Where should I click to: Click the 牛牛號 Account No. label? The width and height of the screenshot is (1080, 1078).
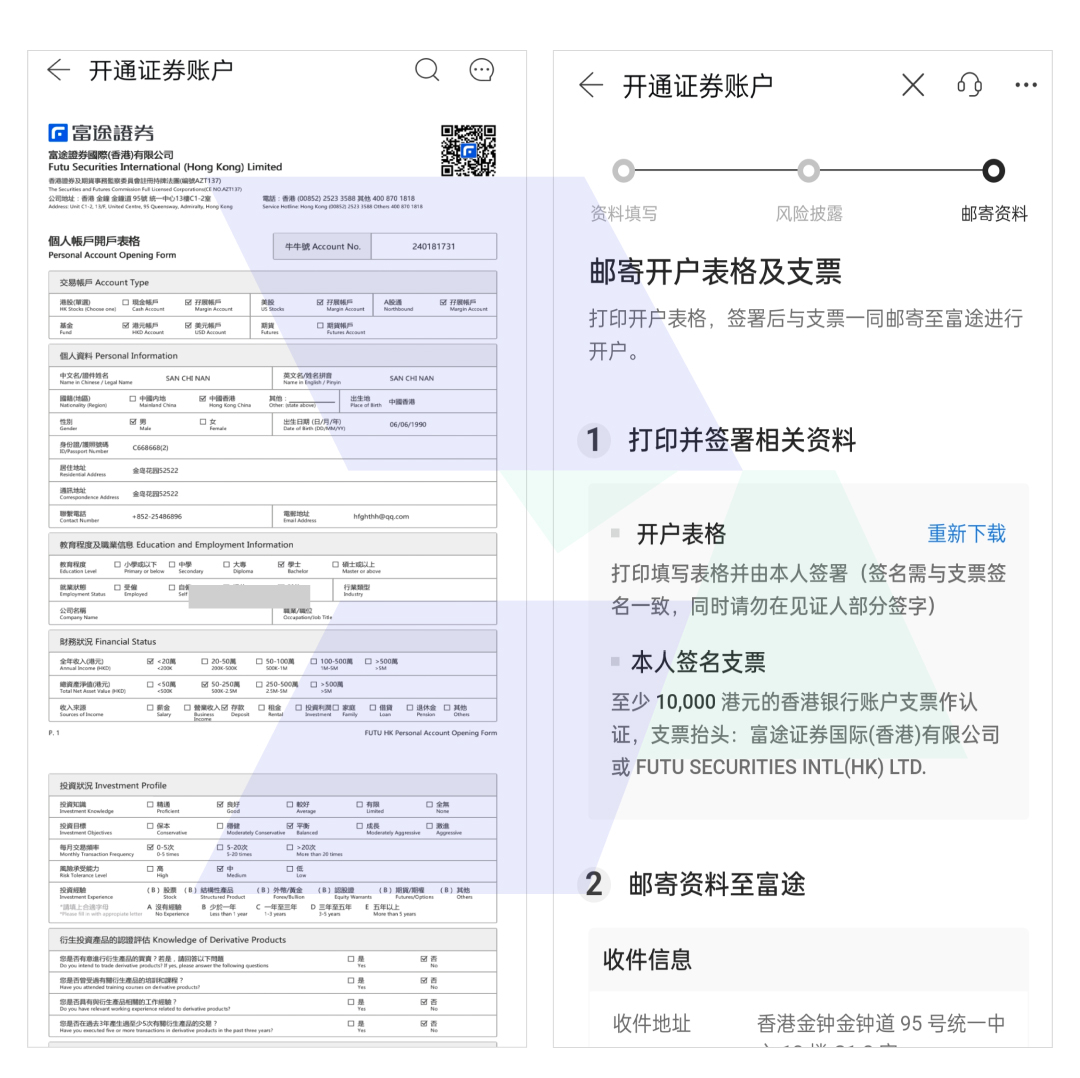tap(322, 246)
